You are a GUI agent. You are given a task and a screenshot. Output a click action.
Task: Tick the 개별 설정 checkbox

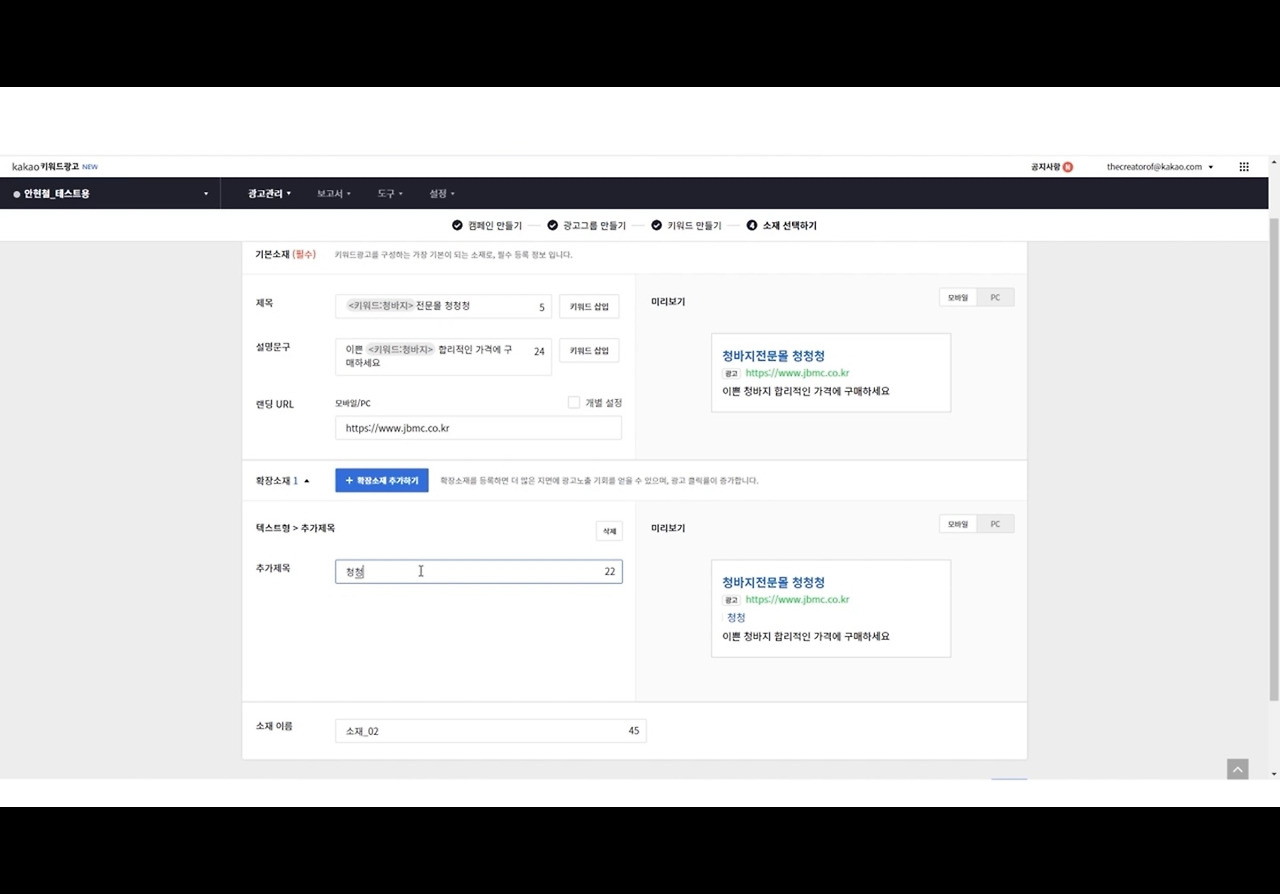[574, 403]
